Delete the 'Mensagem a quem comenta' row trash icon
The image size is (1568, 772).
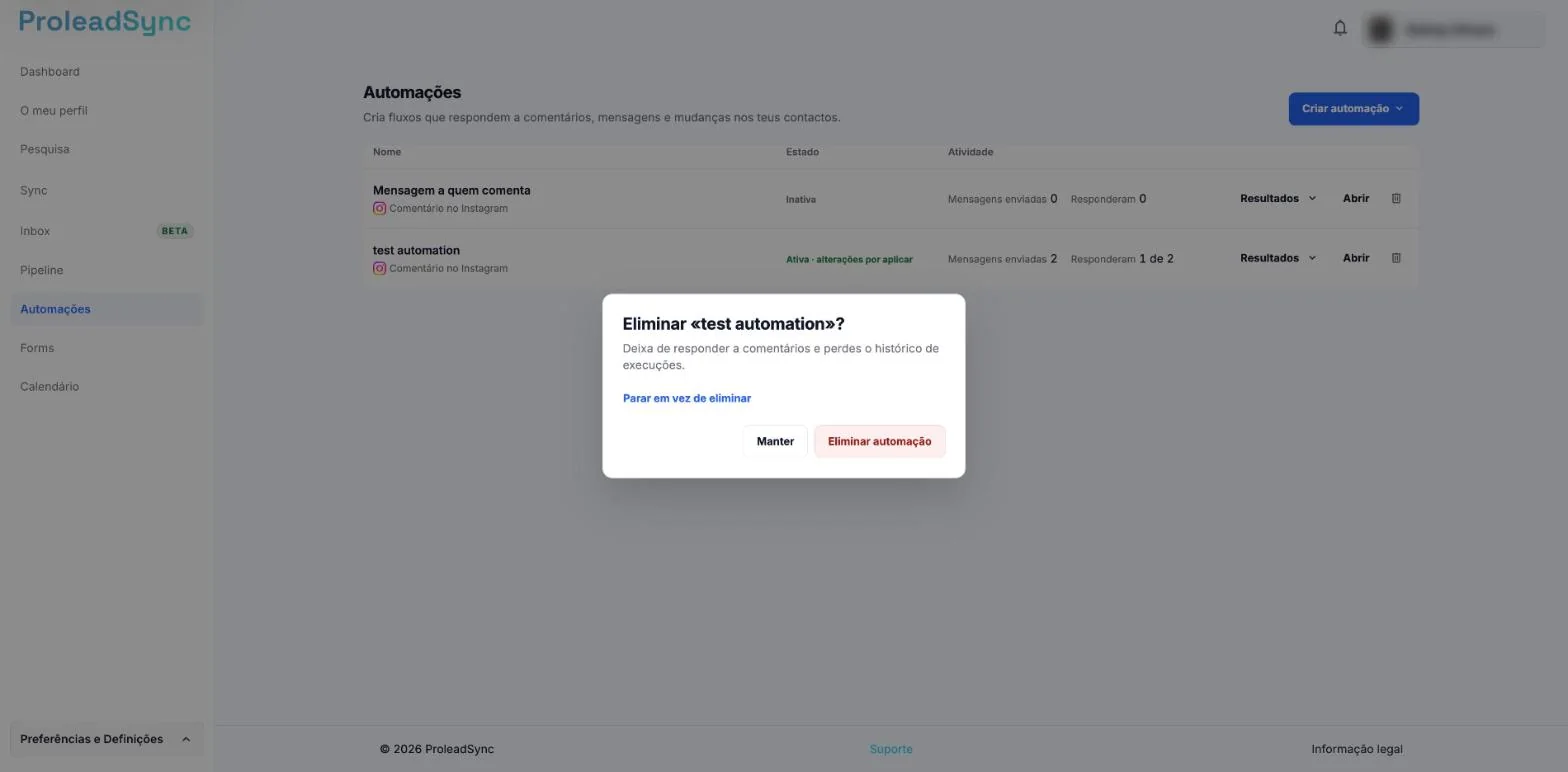click(x=1396, y=198)
